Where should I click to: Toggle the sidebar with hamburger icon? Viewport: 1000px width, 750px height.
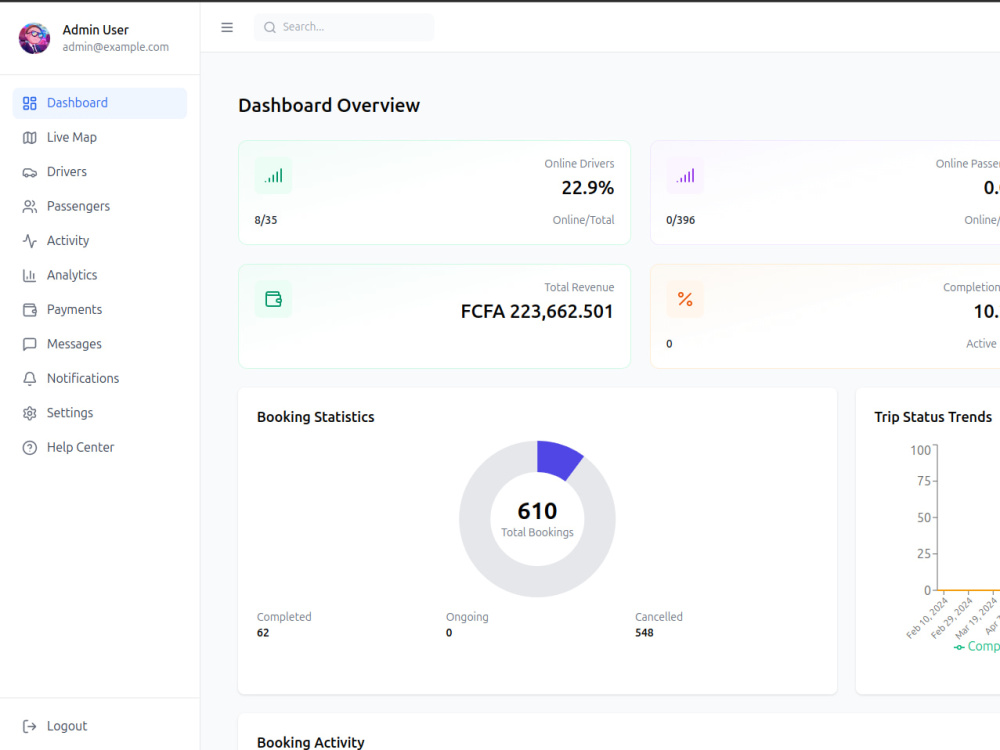[x=227, y=27]
